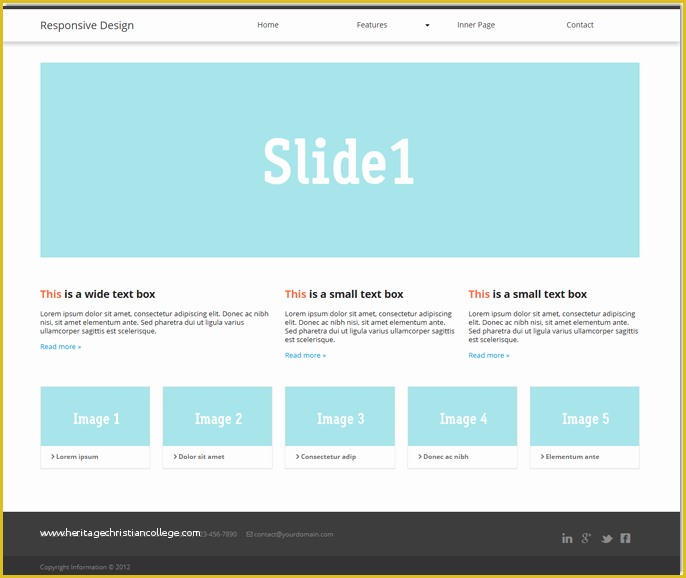Open the Image 1 thumbnail
Image resolution: width=686 pixels, height=578 pixels.
(95, 417)
